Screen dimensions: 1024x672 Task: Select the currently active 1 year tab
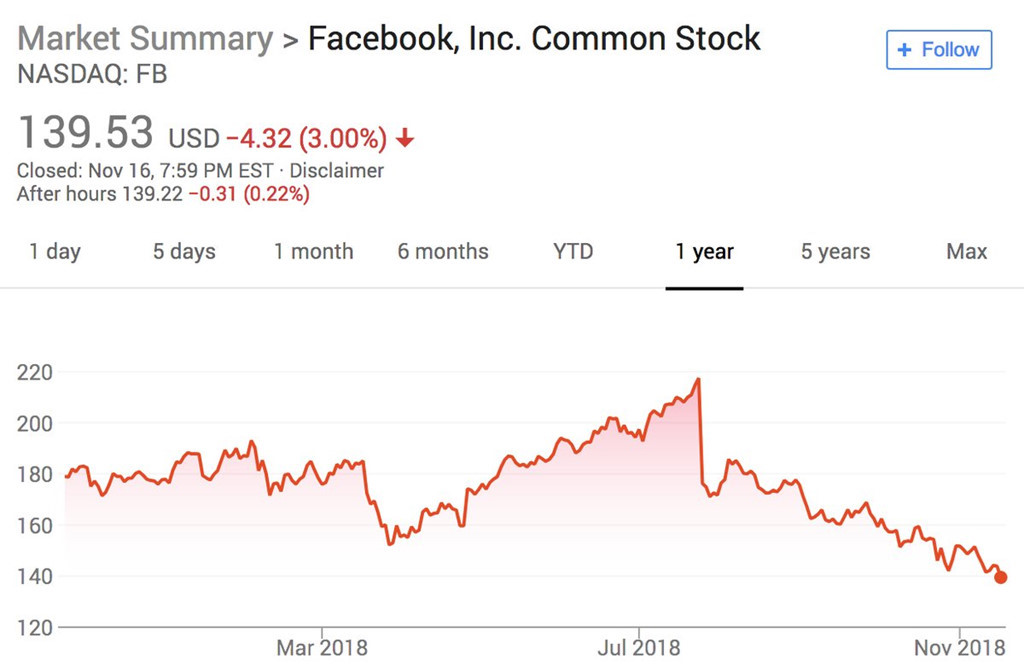click(x=704, y=252)
